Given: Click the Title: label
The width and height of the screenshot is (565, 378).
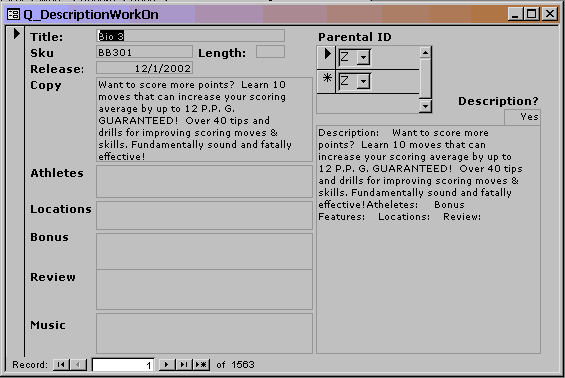Looking at the screenshot, I should 46,37.
